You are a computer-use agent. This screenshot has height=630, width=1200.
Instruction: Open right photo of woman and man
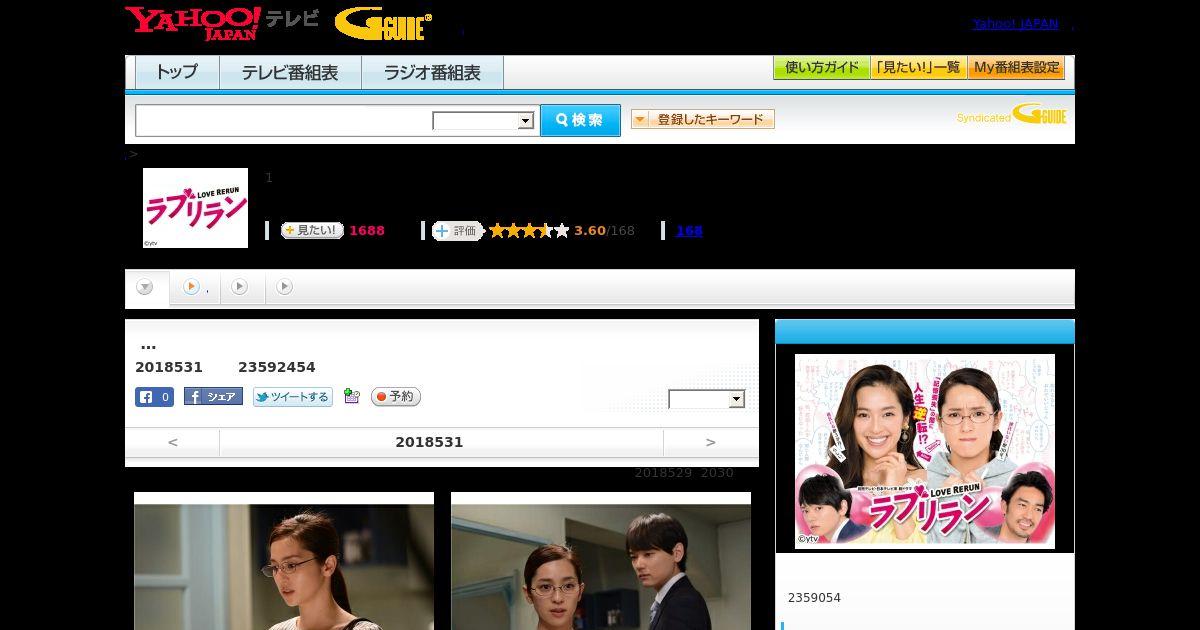(x=601, y=561)
